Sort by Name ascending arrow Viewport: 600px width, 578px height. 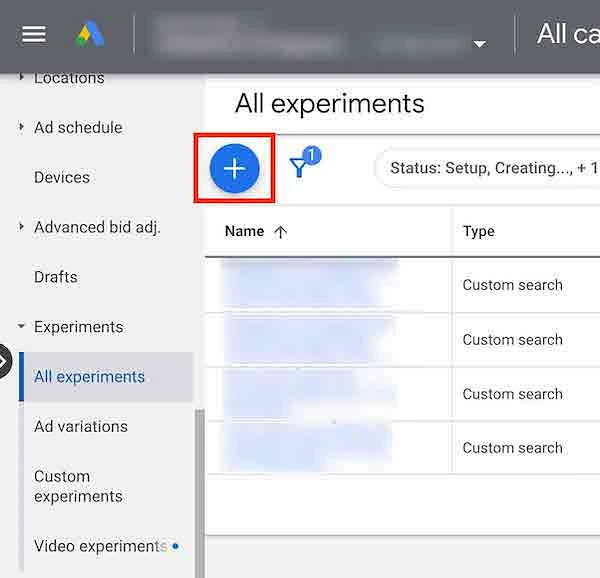[280, 232]
